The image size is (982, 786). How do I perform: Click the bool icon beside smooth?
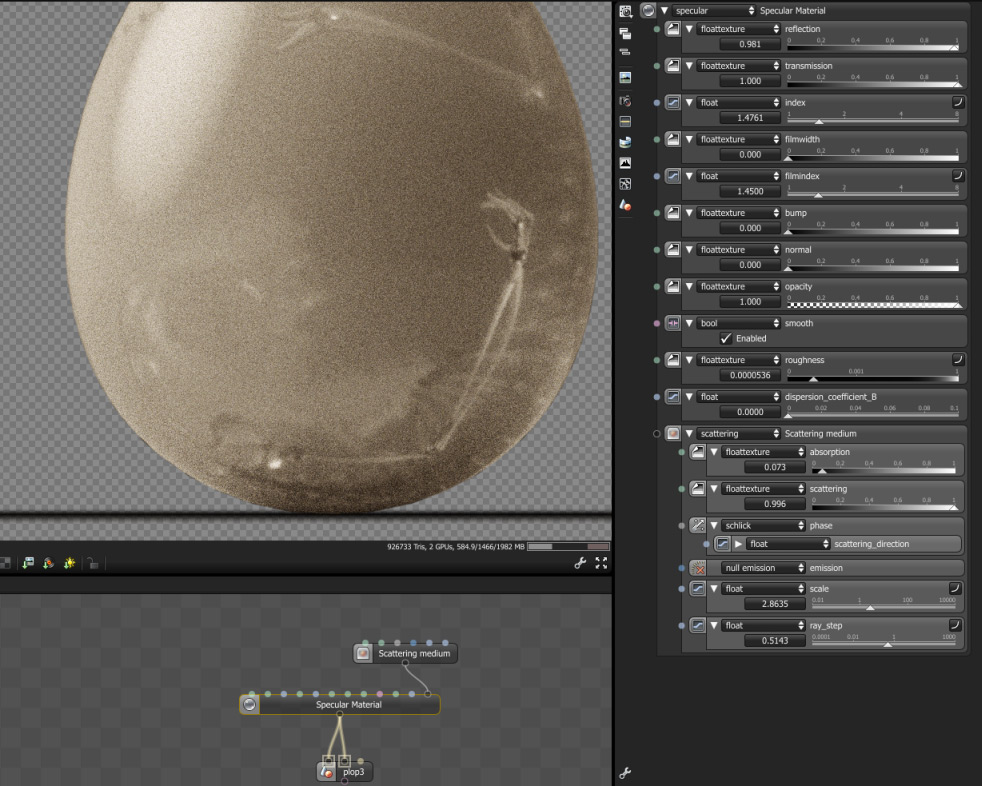point(673,323)
